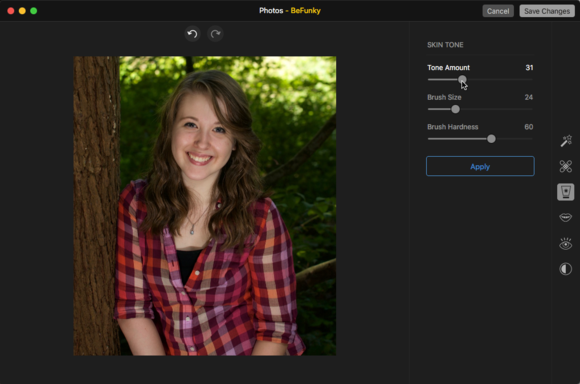Click the Brush Size slider handle
This screenshot has width=580, height=384.
tap(455, 109)
